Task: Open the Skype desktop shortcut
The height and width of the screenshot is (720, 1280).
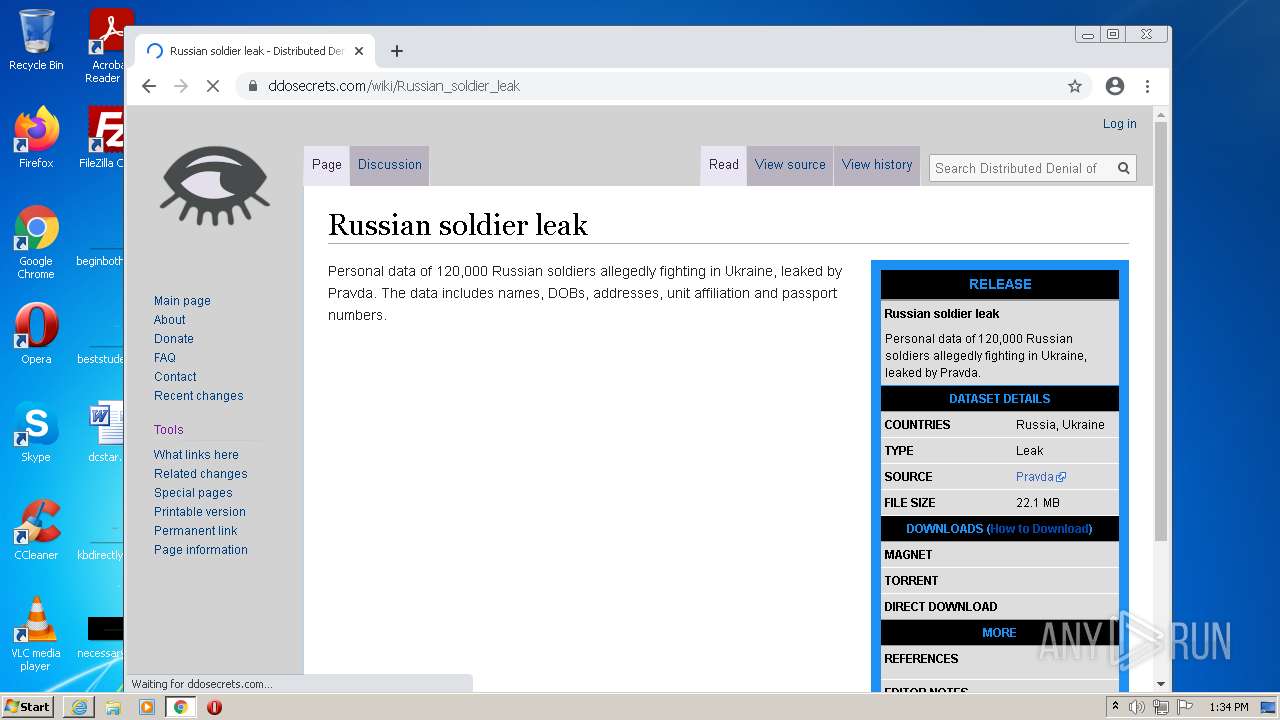Action: (x=36, y=431)
